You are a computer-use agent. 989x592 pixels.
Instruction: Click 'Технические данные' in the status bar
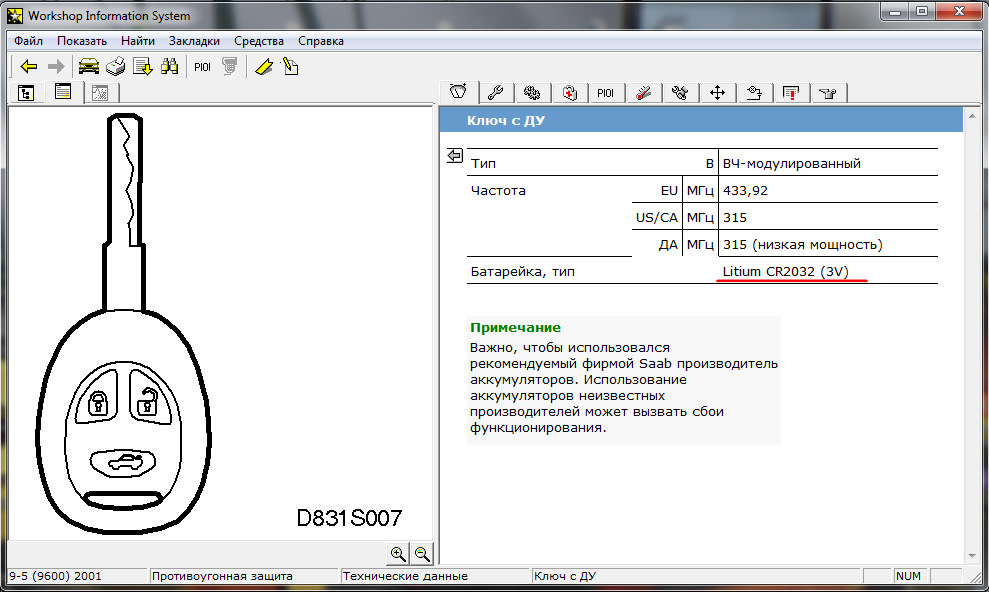pos(405,576)
